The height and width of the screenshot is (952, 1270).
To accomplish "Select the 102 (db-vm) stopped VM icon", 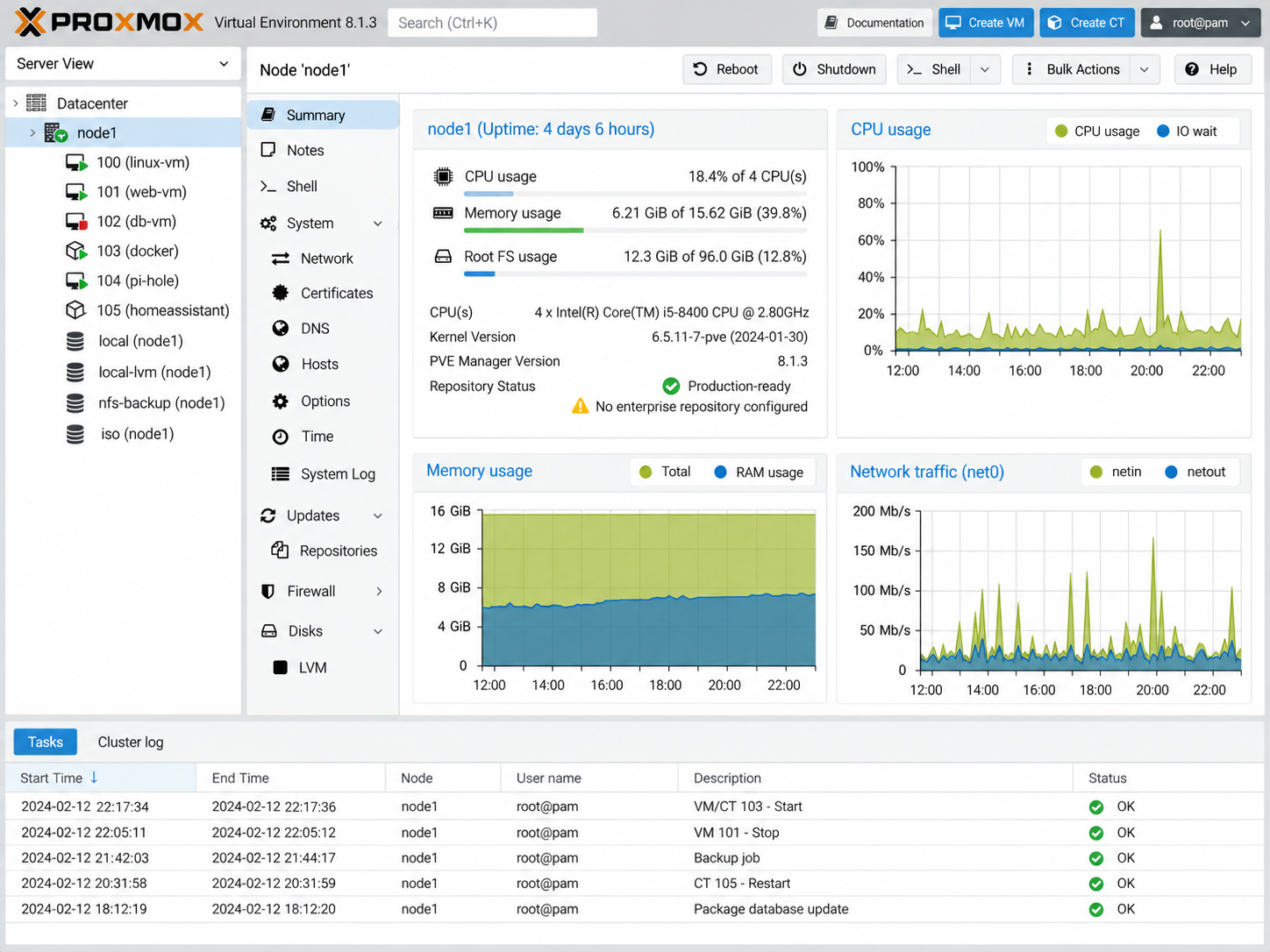I will 75,222.
